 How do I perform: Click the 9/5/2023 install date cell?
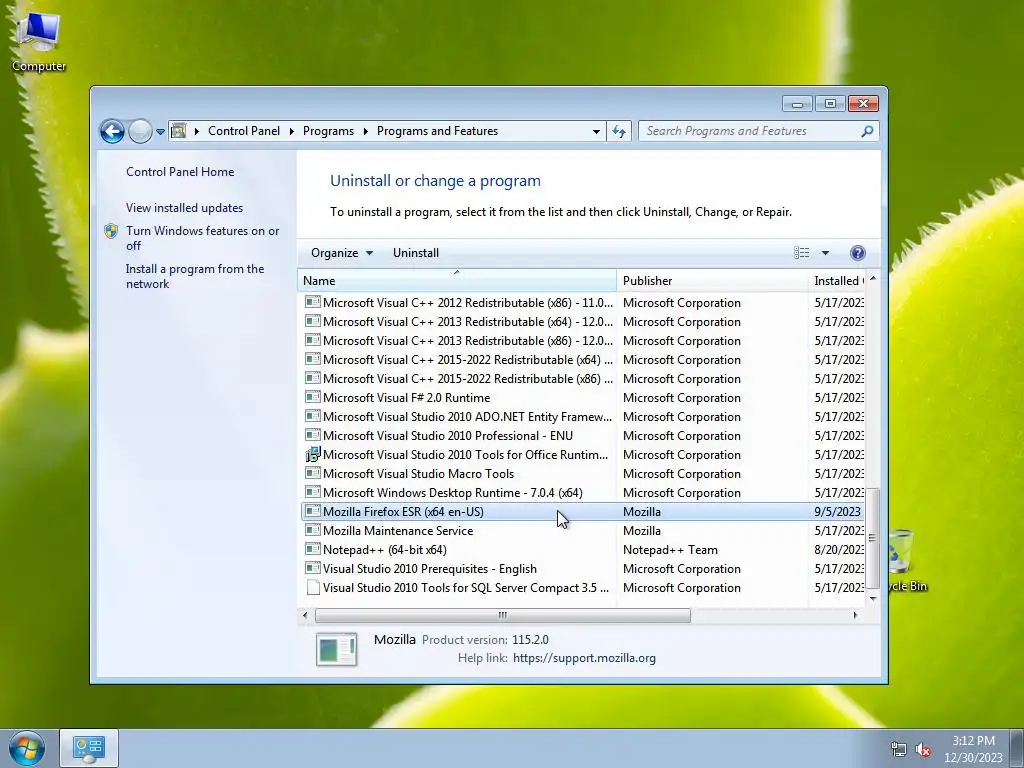837,512
